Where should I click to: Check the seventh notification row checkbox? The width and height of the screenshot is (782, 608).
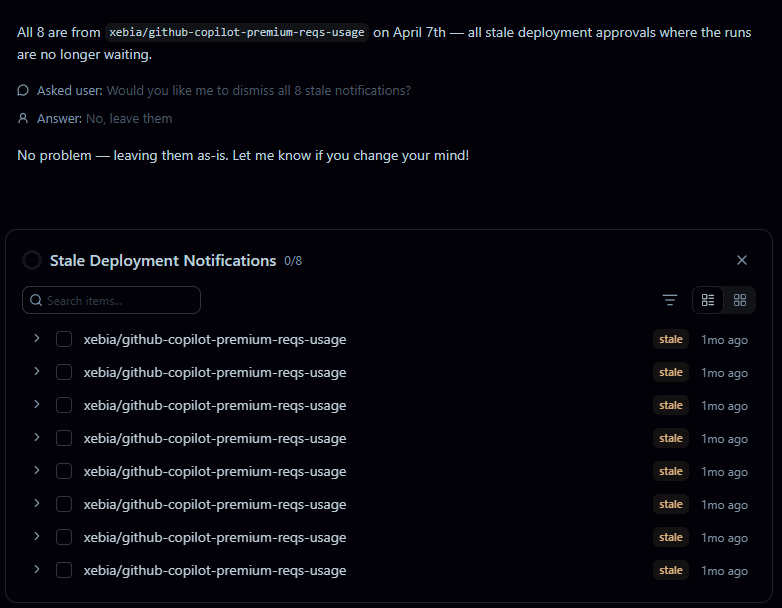[x=64, y=537]
